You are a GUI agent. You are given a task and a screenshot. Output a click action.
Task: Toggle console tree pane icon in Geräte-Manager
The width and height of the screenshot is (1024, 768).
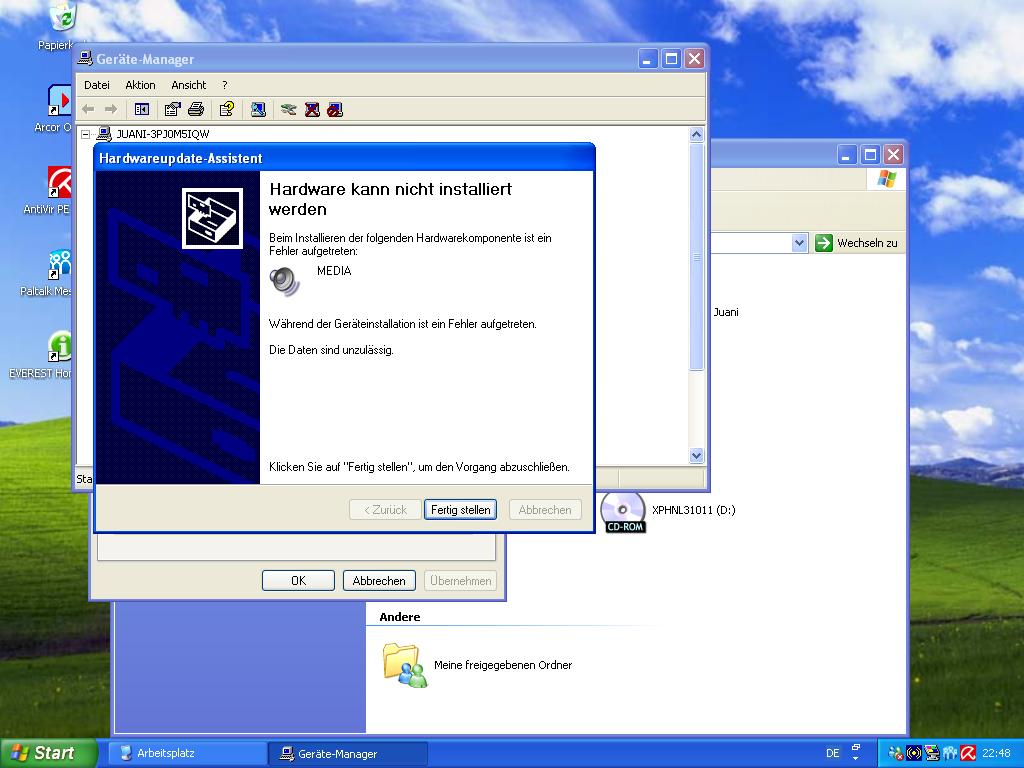coord(142,109)
